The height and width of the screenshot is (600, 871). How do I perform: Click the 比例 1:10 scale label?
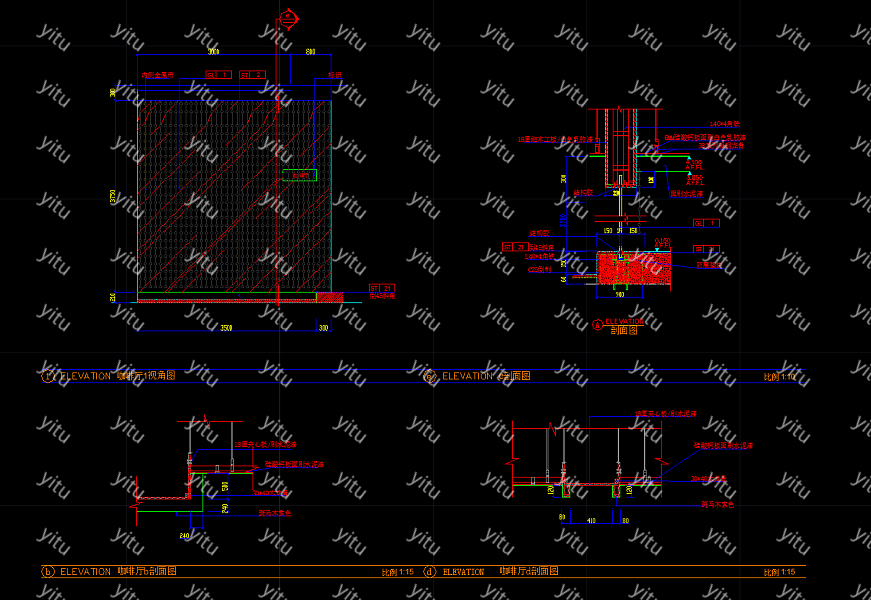779,377
